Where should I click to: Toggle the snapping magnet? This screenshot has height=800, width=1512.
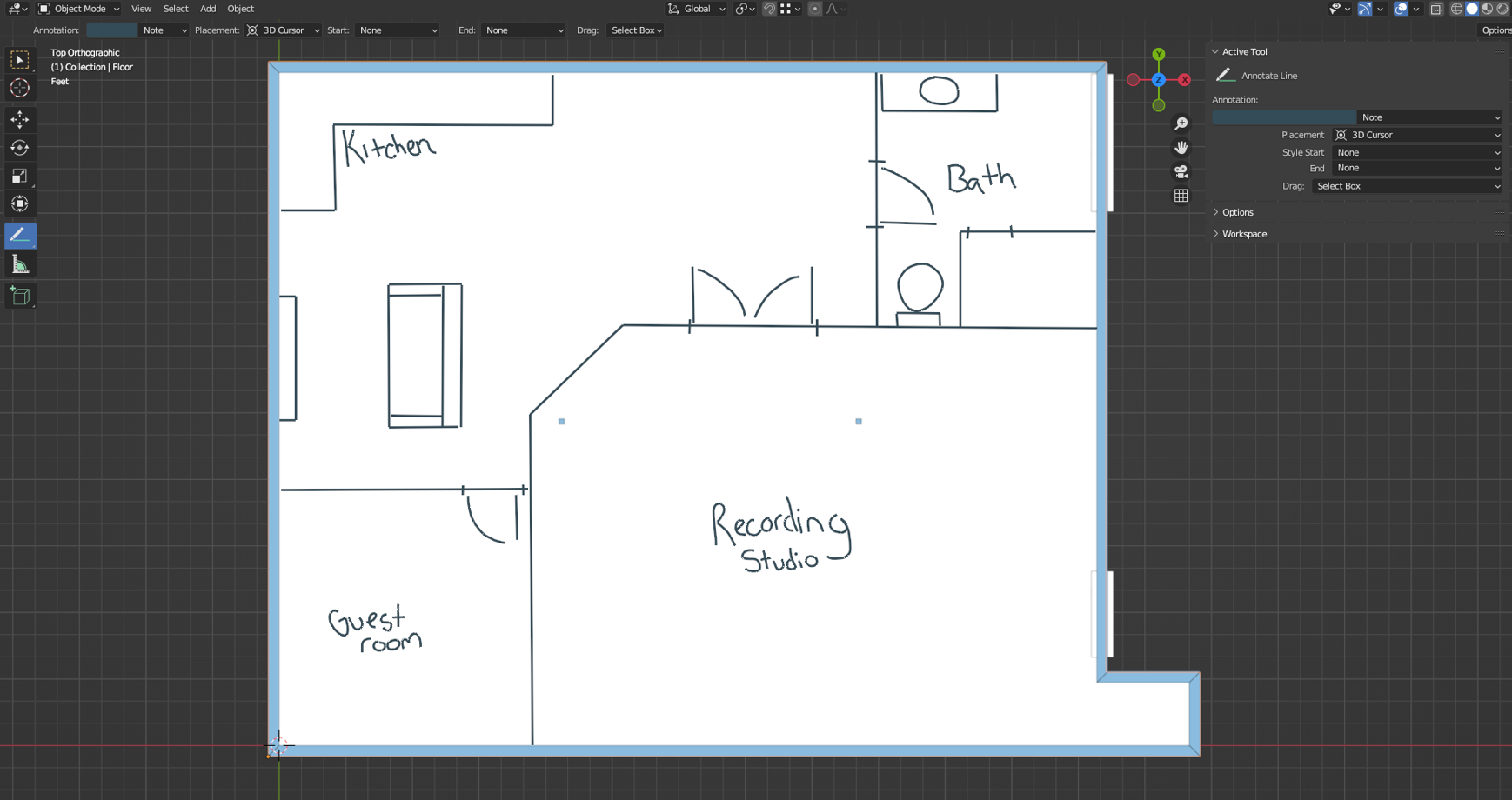tap(769, 9)
